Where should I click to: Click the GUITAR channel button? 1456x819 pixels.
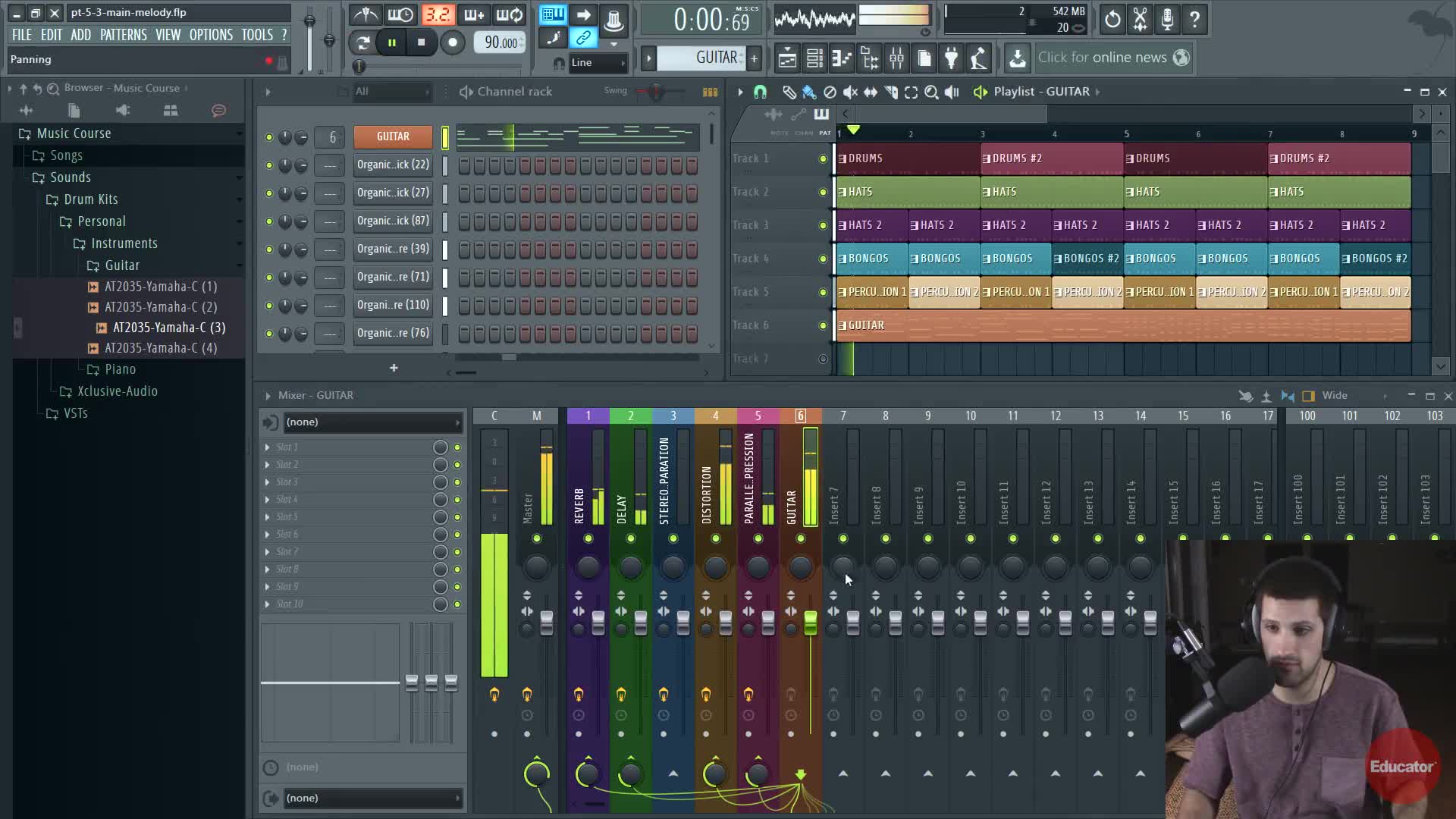(393, 136)
